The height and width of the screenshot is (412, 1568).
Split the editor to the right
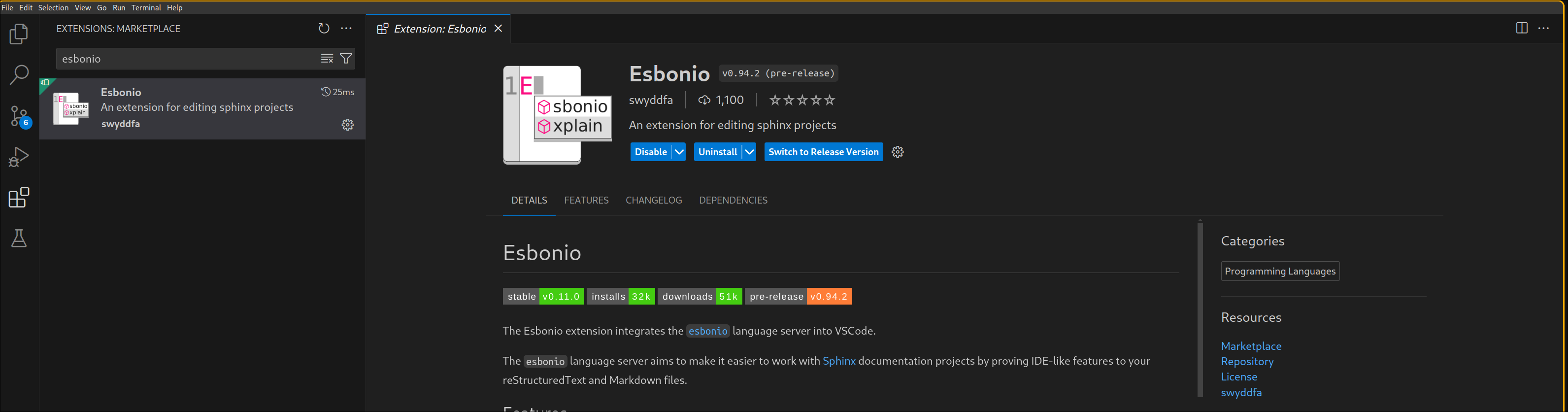(1521, 29)
